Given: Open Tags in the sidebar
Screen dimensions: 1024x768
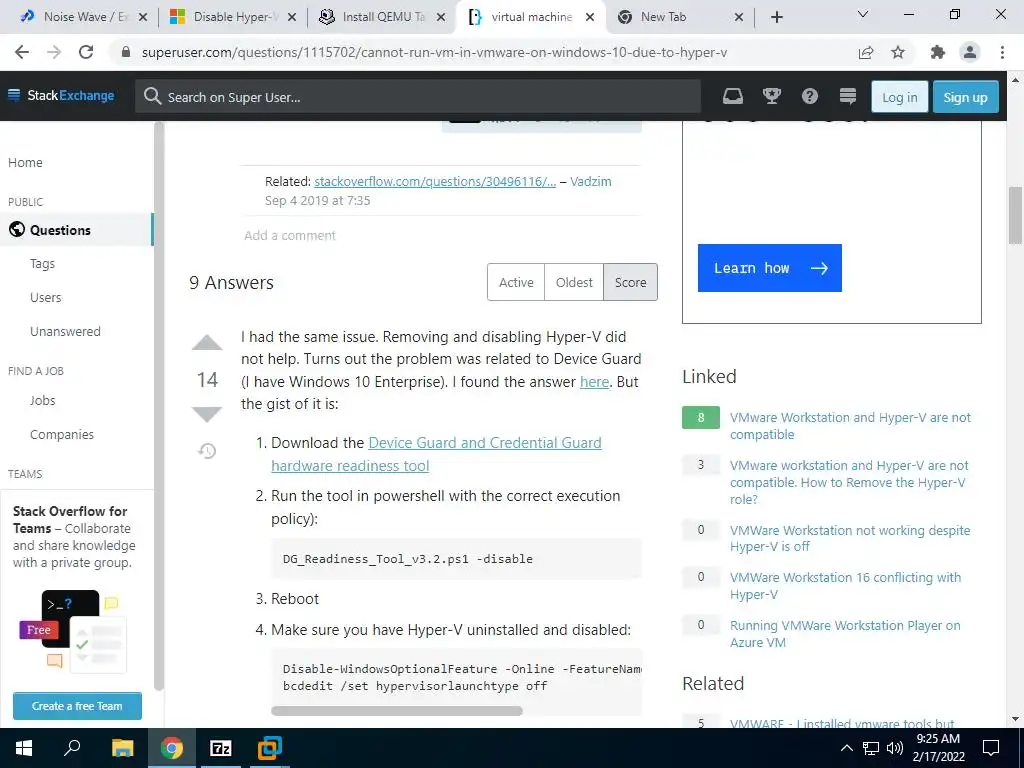Looking at the screenshot, I should point(42,263).
